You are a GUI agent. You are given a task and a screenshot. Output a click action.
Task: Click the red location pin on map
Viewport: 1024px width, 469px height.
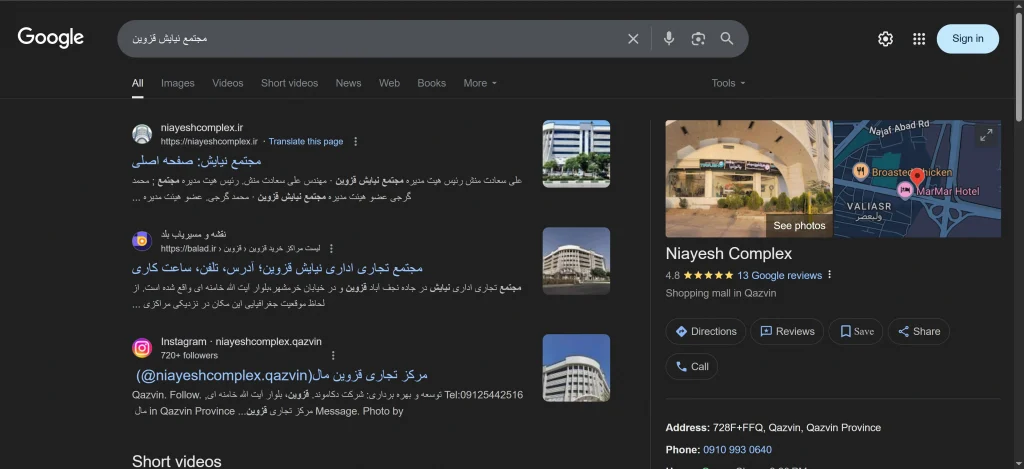click(x=917, y=177)
